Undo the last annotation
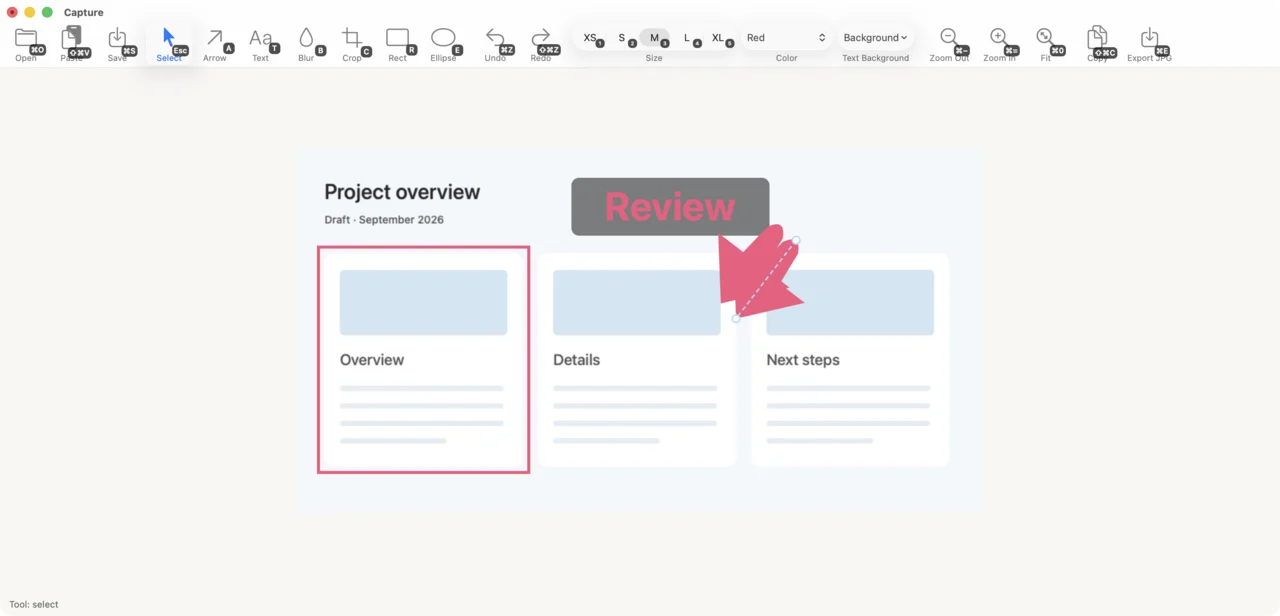1280x616 pixels. tap(495, 43)
